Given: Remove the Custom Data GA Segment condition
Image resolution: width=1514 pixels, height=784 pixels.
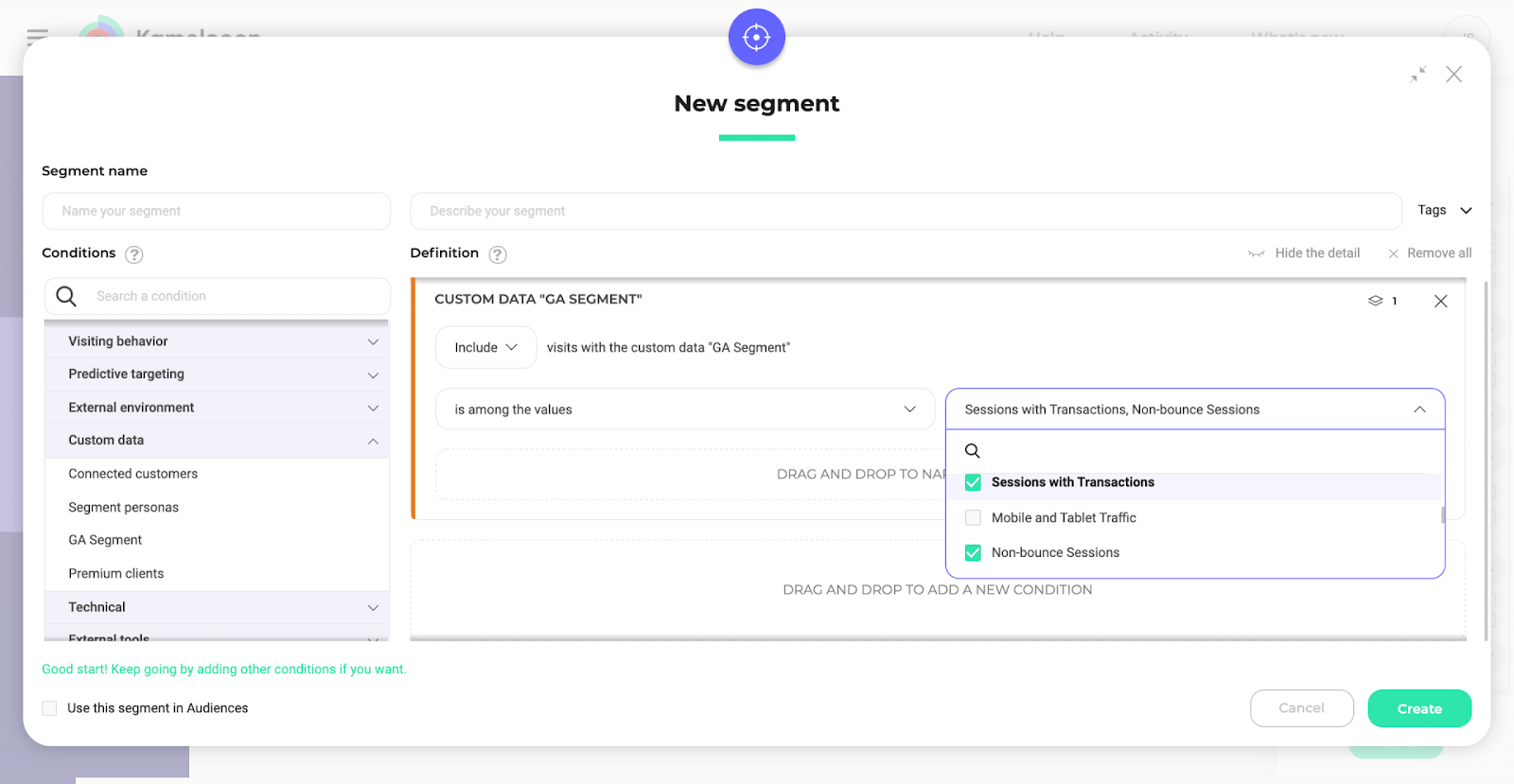Looking at the screenshot, I should click(1440, 301).
